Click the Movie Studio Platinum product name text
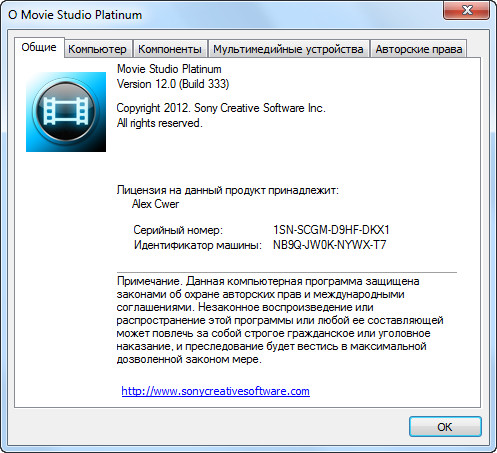The width and height of the screenshot is (497, 453). [x=169, y=69]
